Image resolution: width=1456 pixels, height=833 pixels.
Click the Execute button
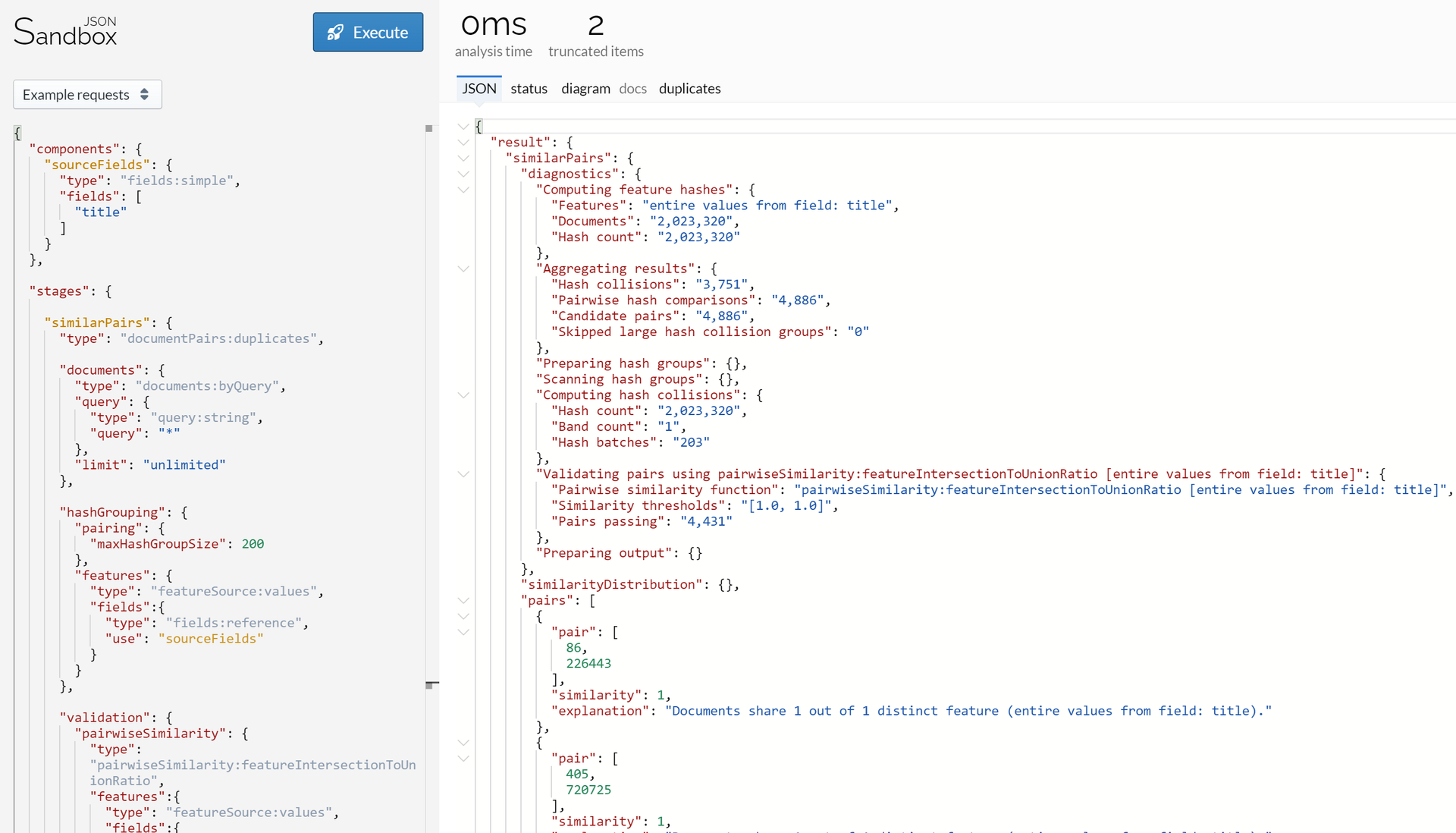368,32
